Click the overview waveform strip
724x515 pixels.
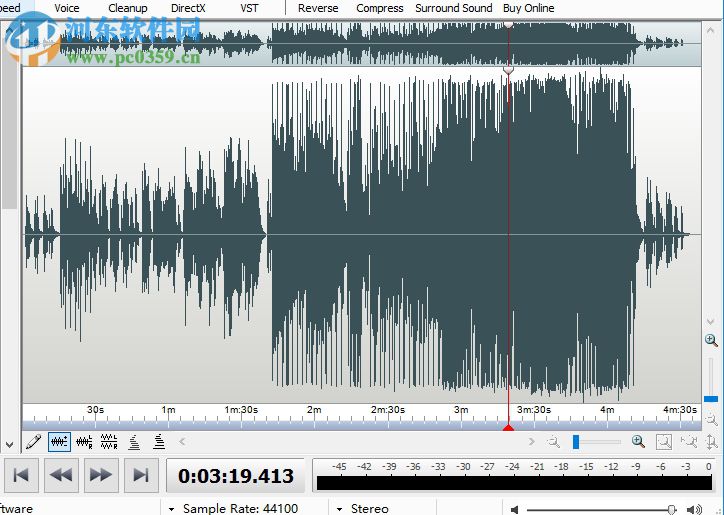click(x=362, y=43)
